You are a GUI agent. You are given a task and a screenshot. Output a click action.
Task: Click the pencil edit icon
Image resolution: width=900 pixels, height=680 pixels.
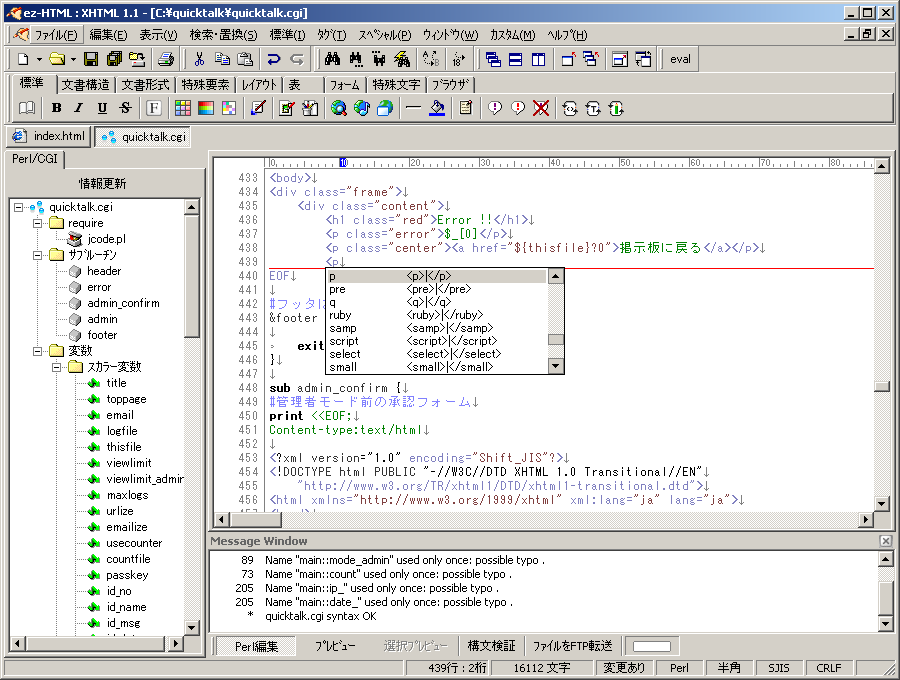click(x=258, y=108)
